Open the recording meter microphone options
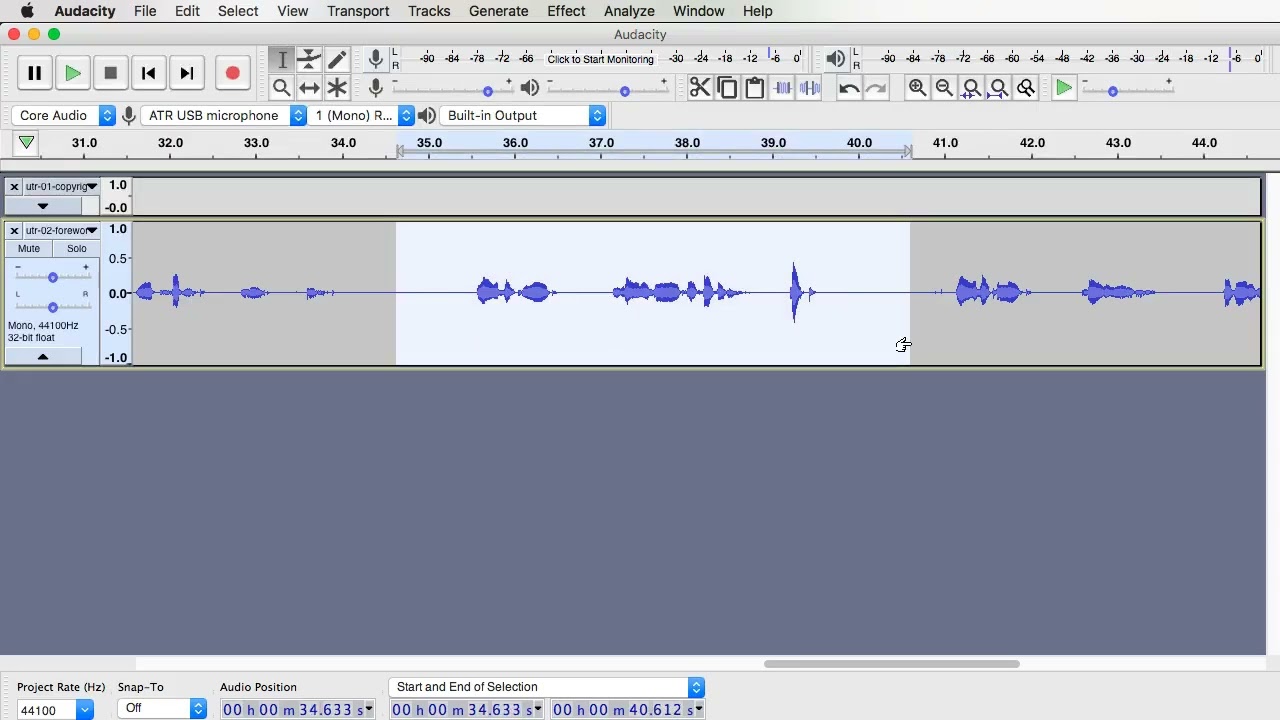Screen dimensions: 1280x720 tap(375, 59)
